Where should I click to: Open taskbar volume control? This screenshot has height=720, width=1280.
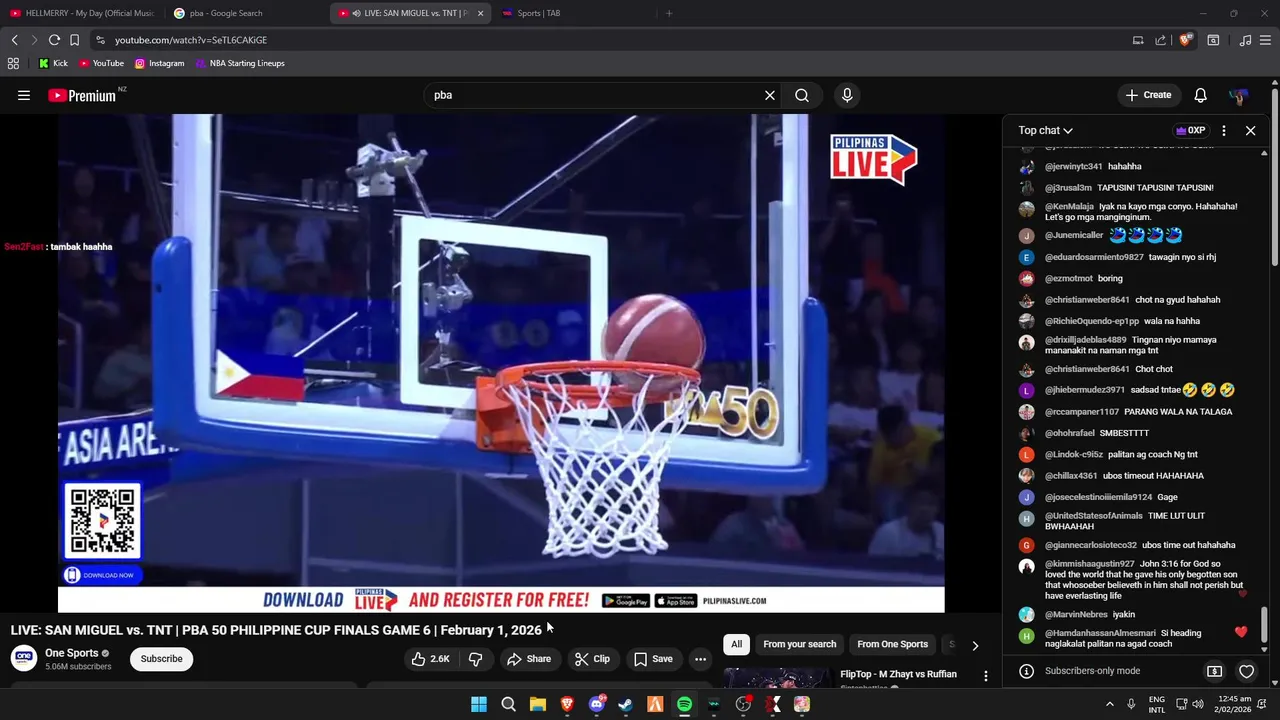coord(1198,704)
